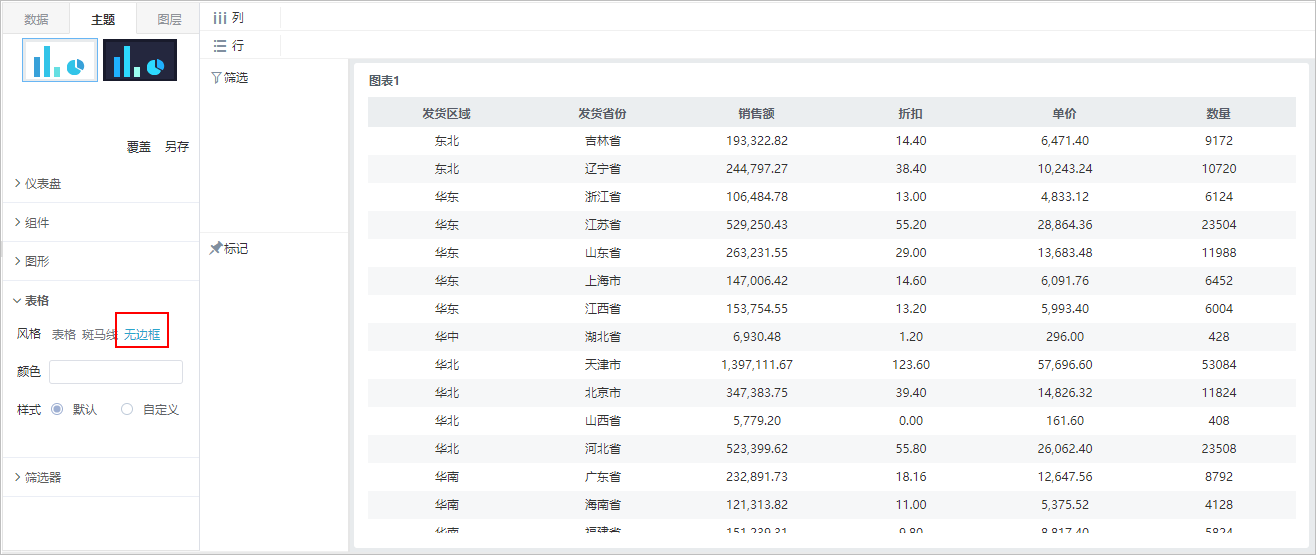Click the 销售额 column header

(x=757, y=114)
